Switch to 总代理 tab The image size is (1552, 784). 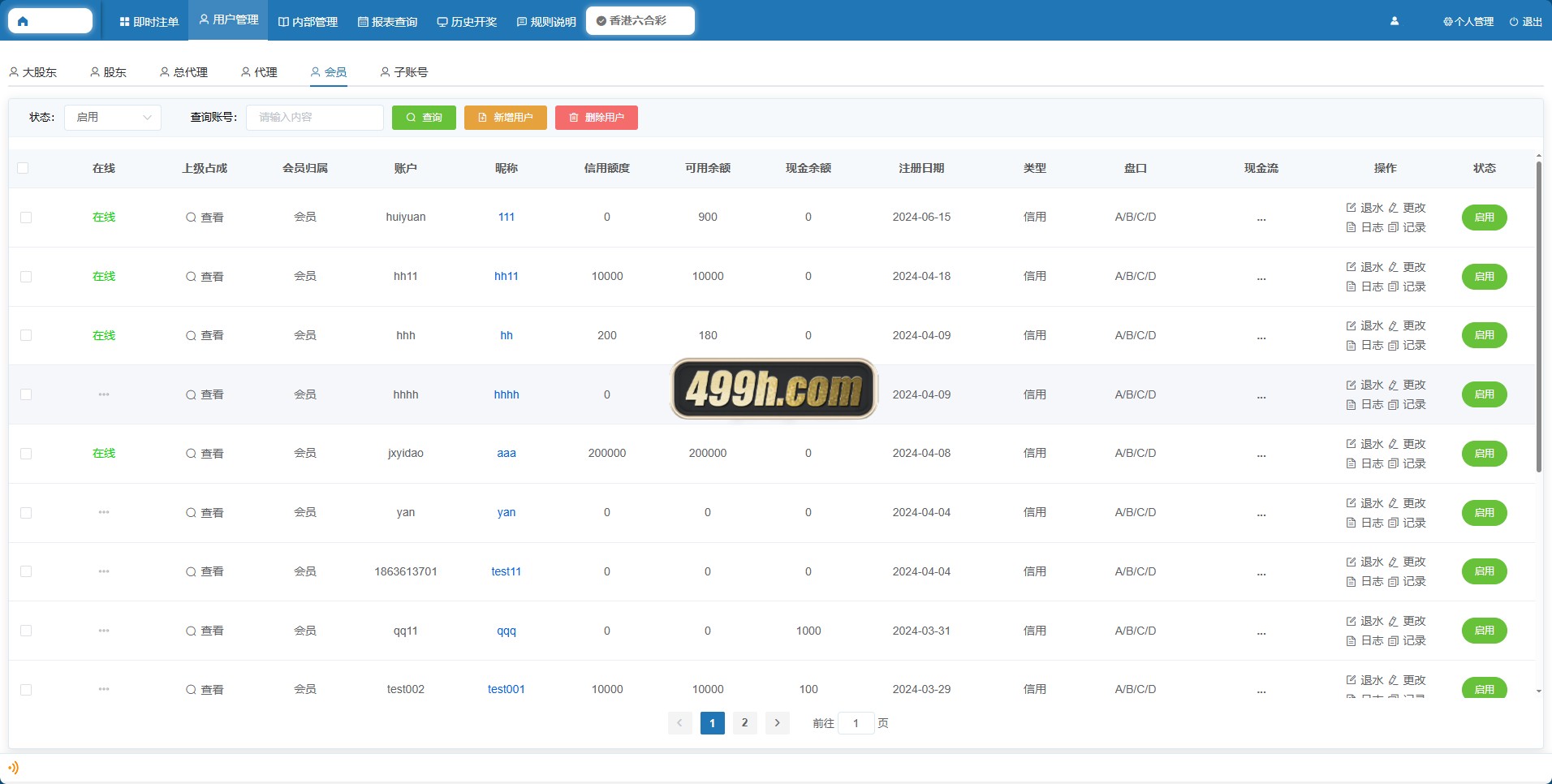183,72
